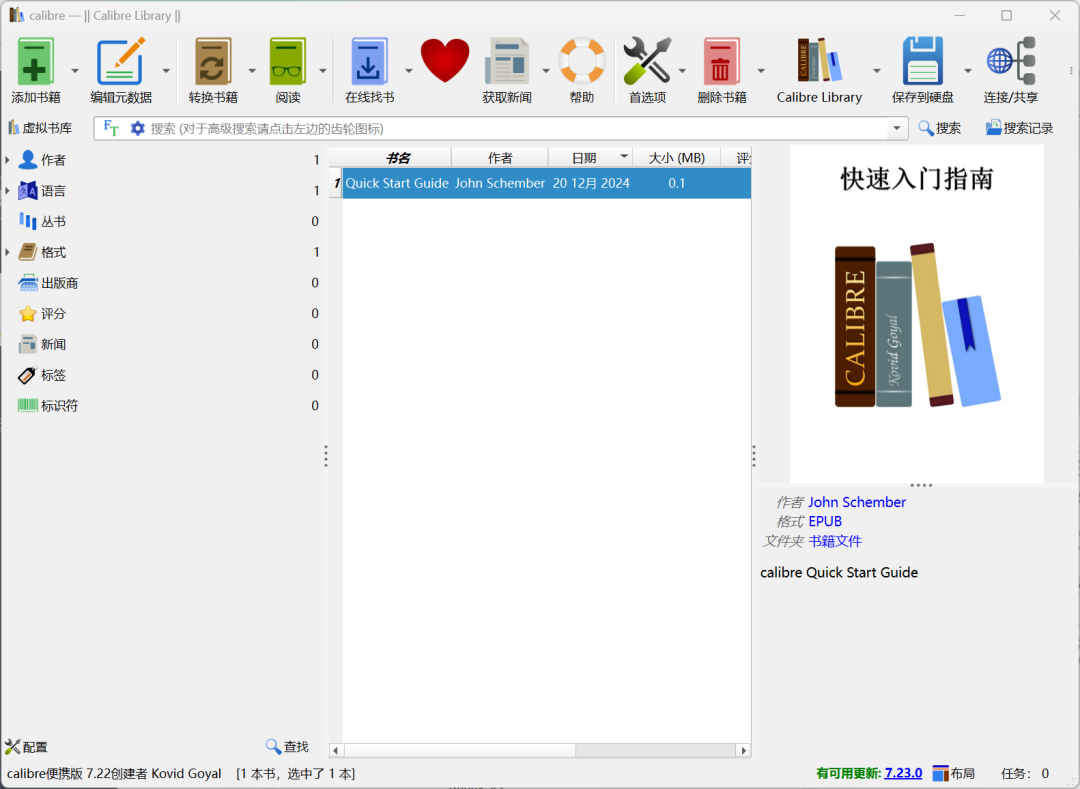
Task: Expand the Formats (格式) category arrow
Action: (7, 252)
